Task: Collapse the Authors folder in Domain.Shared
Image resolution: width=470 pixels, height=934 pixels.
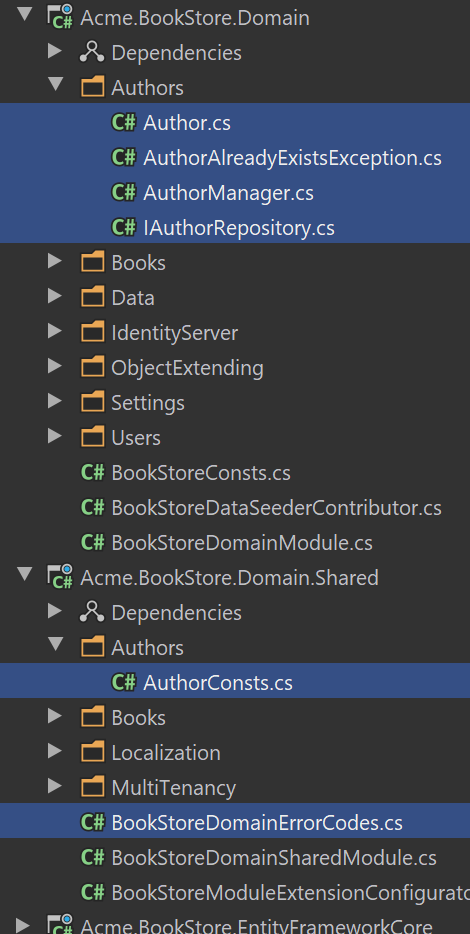Action: pos(56,645)
